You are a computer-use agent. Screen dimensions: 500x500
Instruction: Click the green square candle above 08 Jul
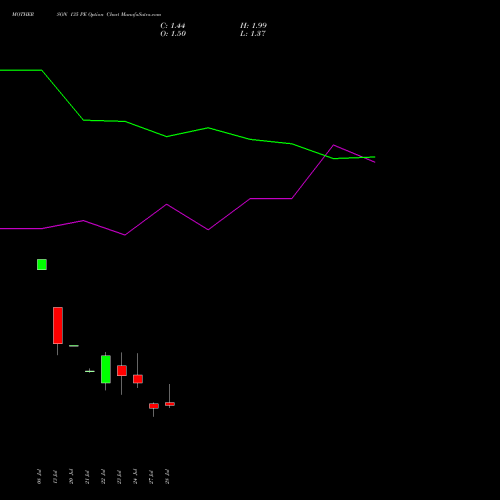coord(42,264)
